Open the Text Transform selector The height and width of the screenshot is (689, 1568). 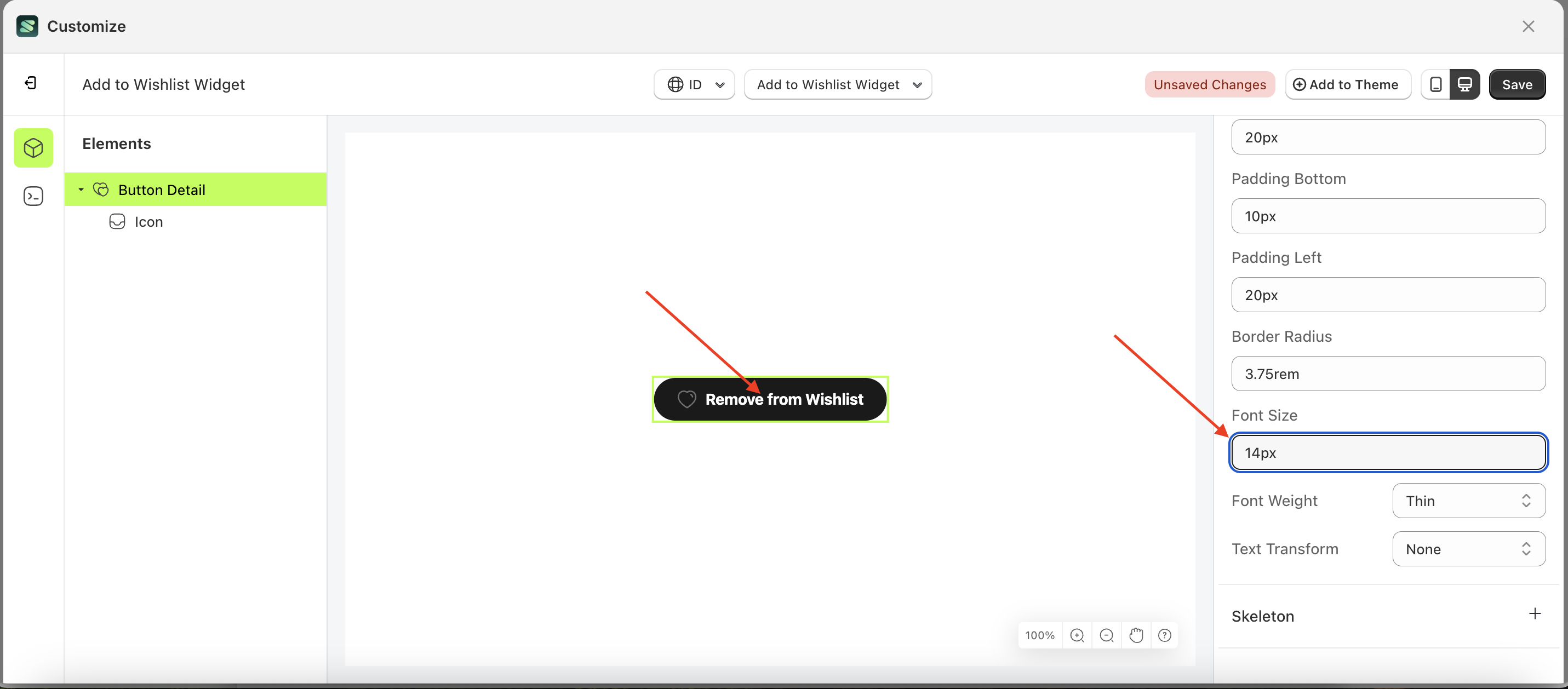coord(1468,548)
